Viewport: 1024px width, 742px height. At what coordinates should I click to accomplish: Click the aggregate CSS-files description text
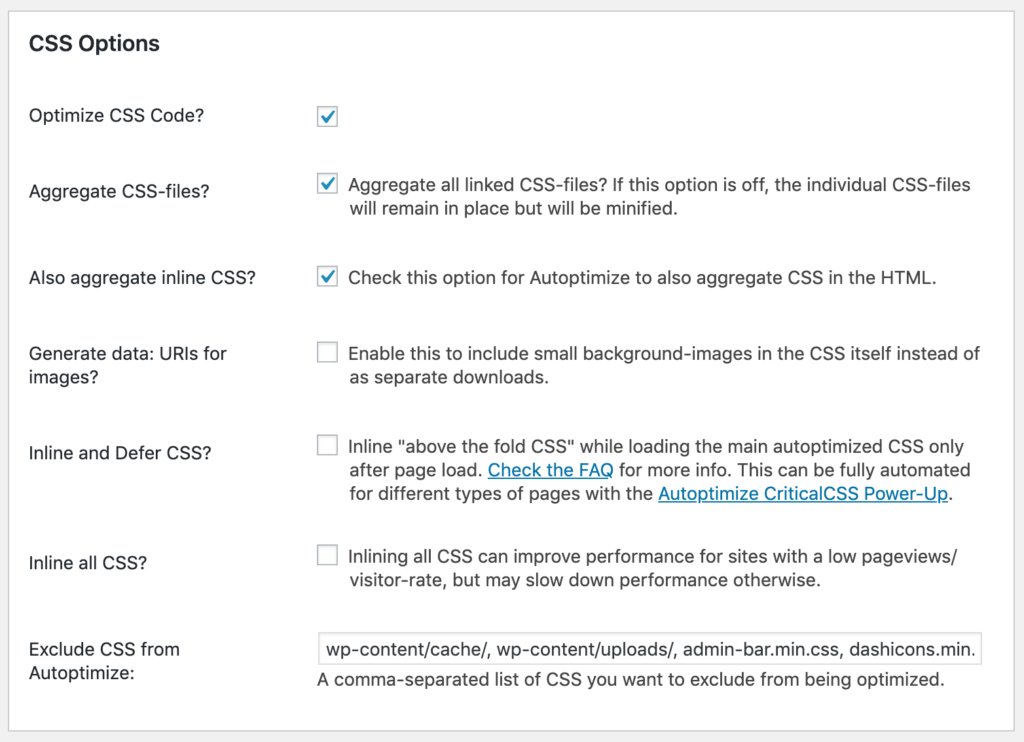coord(660,196)
